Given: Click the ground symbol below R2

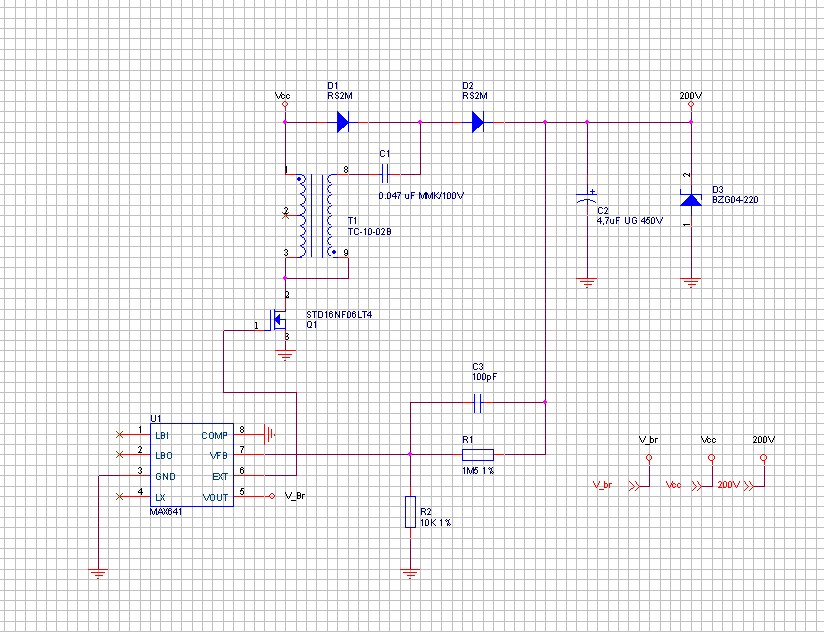Looking at the screenshot, I should (410, 573).
